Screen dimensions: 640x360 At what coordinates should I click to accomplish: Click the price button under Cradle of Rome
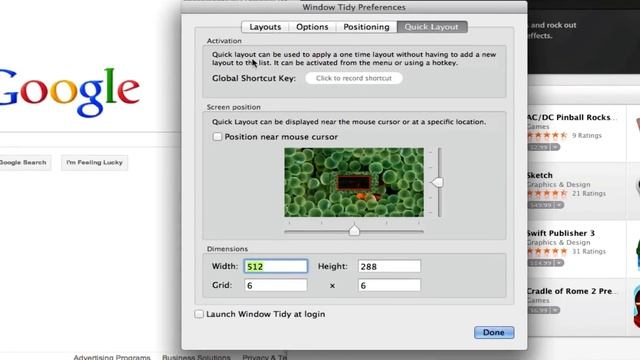pyautogui.click(x=544, y=310)
